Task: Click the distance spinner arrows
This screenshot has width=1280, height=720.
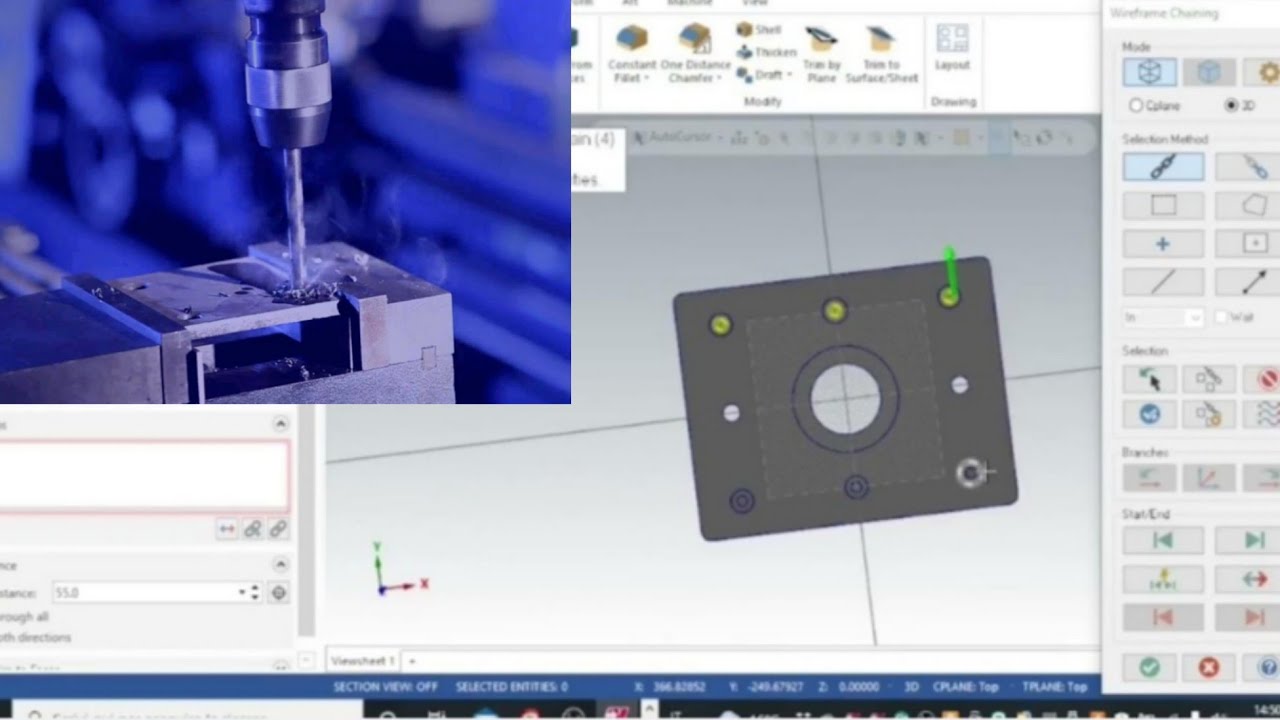Action: [255, 593]
